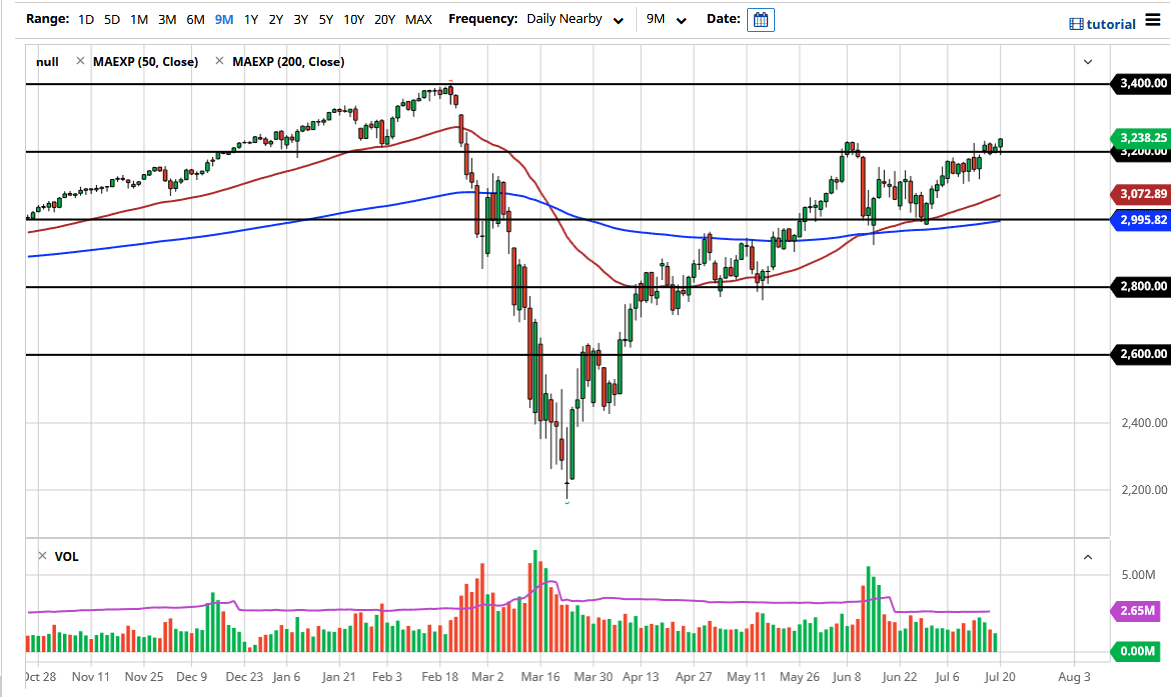This screenshot has height=697, width=1172.
Task: Open the date picker calendar icon
Action: [x=760, y=19]
